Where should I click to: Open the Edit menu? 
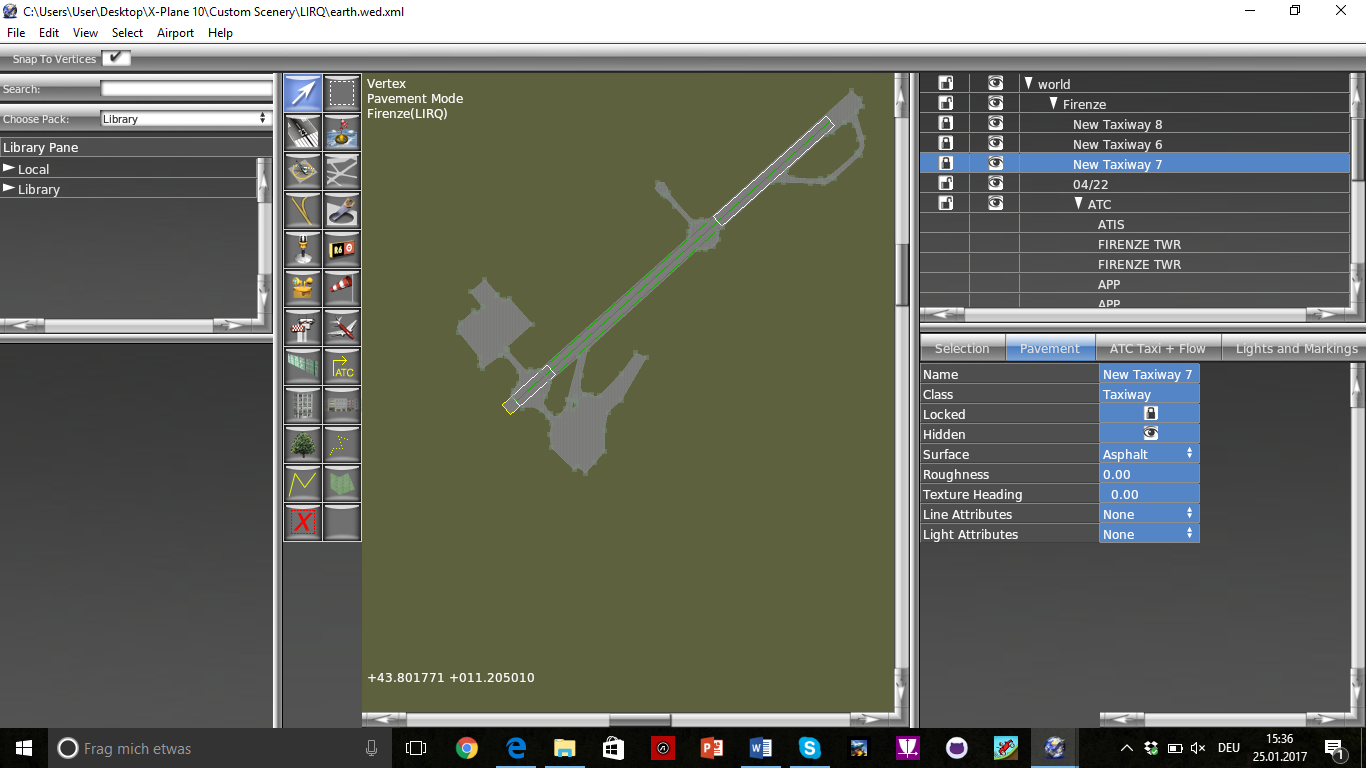[x=49, y=33]
